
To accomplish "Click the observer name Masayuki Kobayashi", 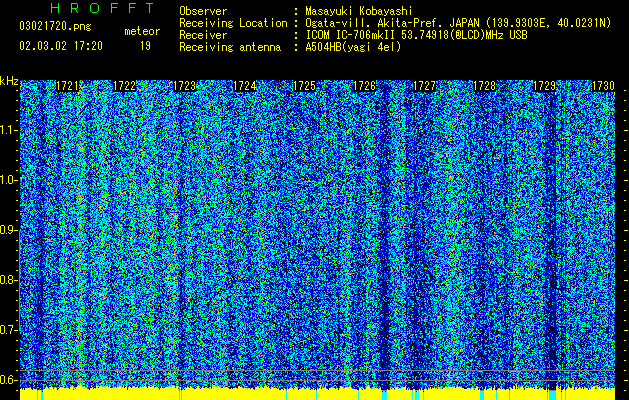I will 359,11.
